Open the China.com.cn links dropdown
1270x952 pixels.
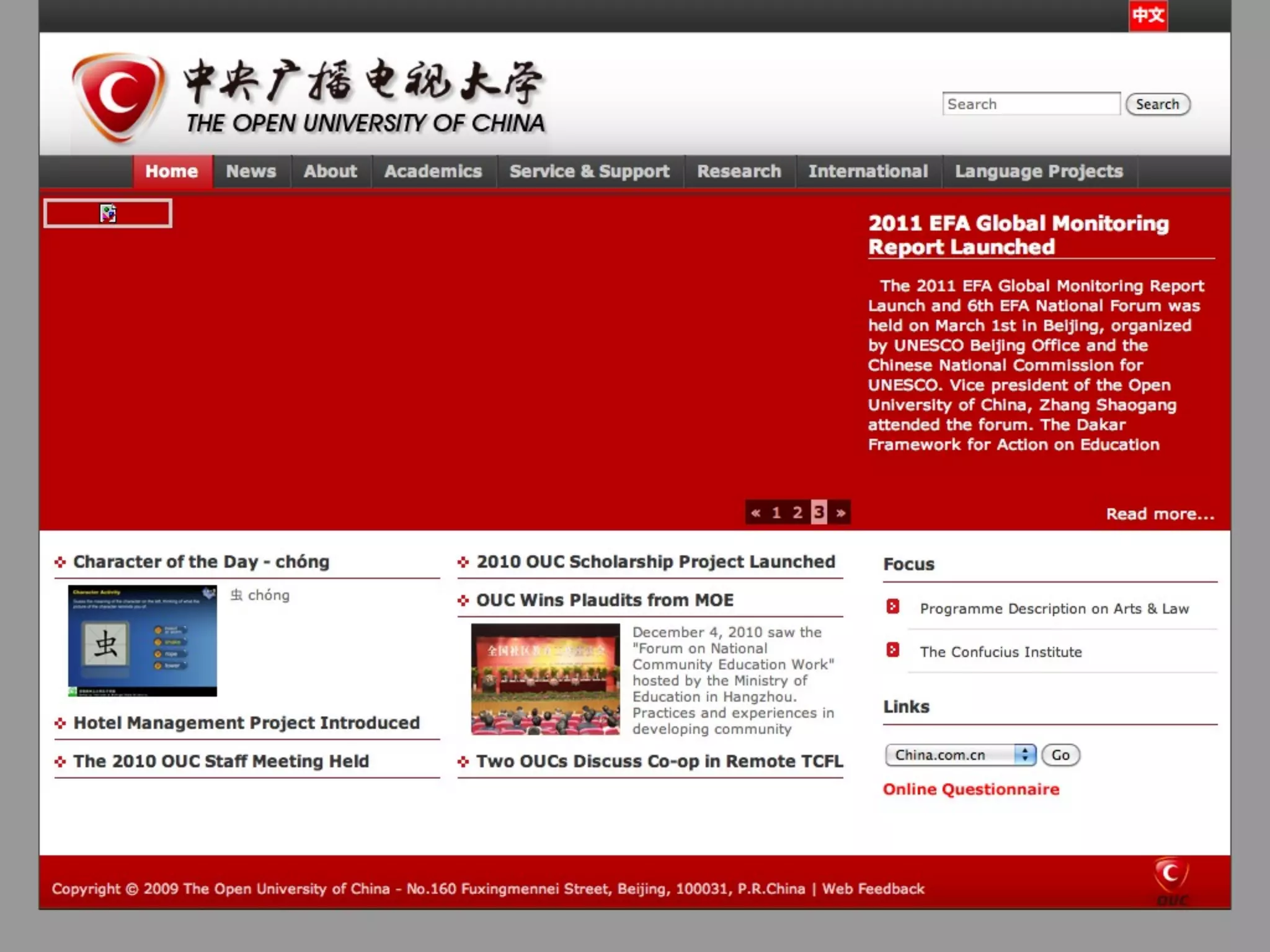pyautogui.click(x=960, y=755)
